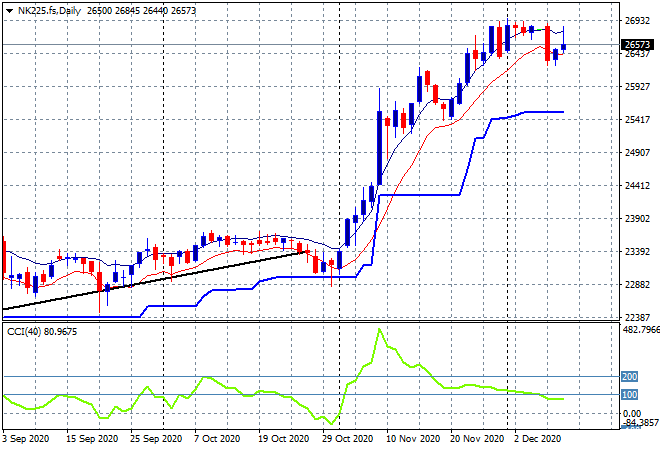The height and width of the screenshot is (450, 660).
Task: Click the 25927 price axis label
Action: pyautogui.click(x=637, y=87)
